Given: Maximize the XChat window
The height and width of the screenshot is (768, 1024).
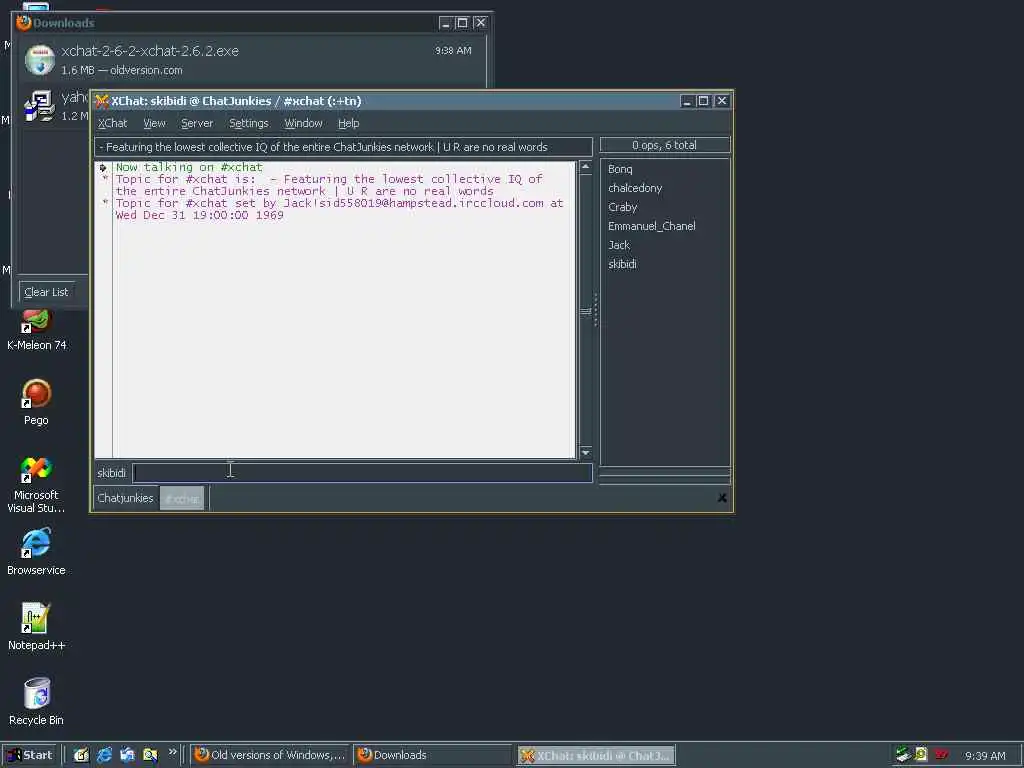Looking at the screenshot, I should point(703,101).
